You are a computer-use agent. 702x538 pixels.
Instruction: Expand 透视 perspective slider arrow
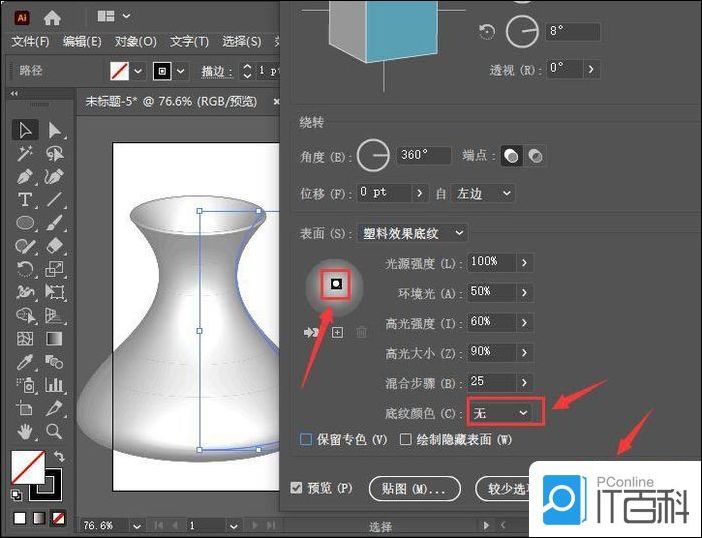[591, 69]
